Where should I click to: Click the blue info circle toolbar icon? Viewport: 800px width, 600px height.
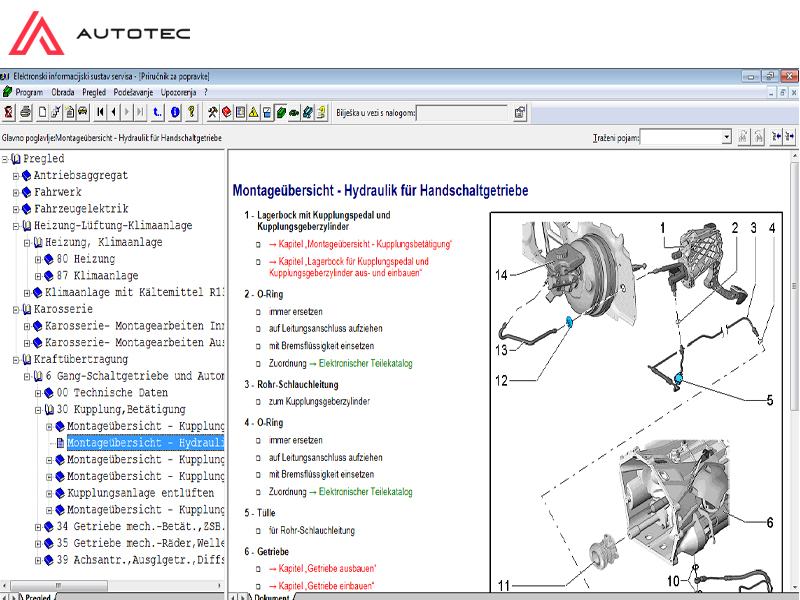click(175, 112)
